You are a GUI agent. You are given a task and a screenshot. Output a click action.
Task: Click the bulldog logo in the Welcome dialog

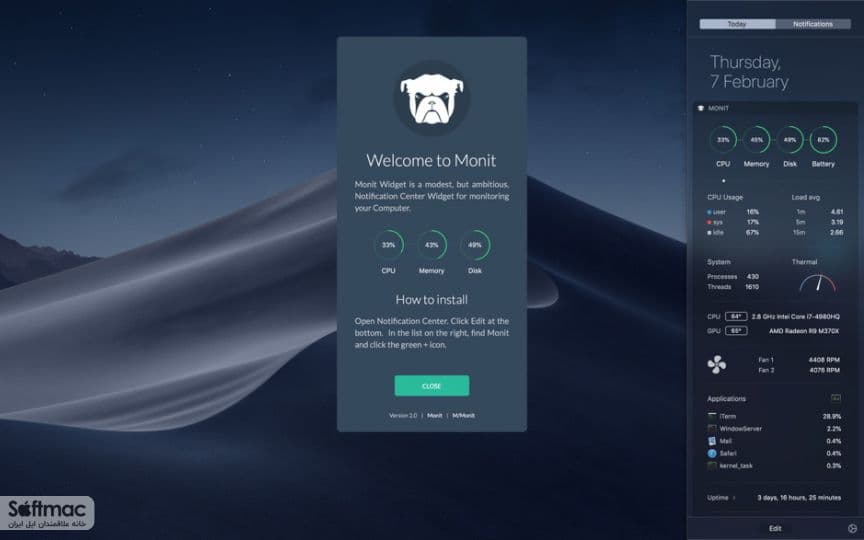[431, 98]
